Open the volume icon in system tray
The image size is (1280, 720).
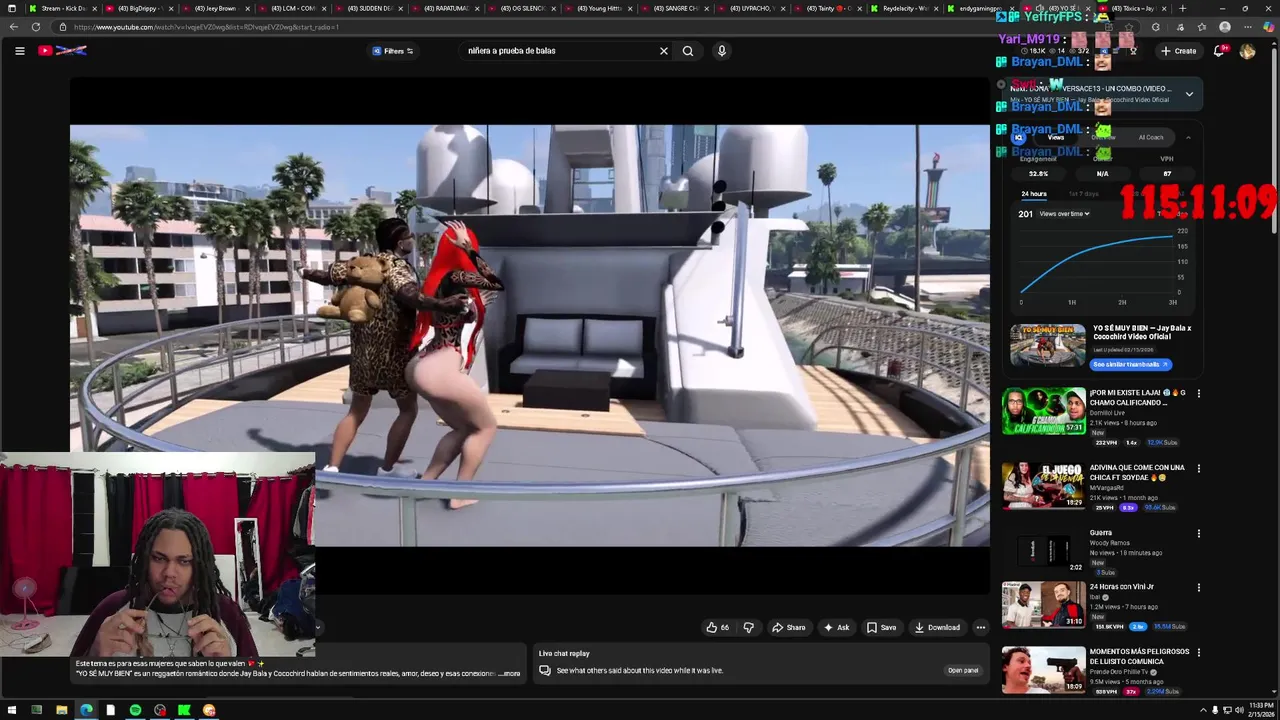pyautogui.click(x=1239, y=710)
